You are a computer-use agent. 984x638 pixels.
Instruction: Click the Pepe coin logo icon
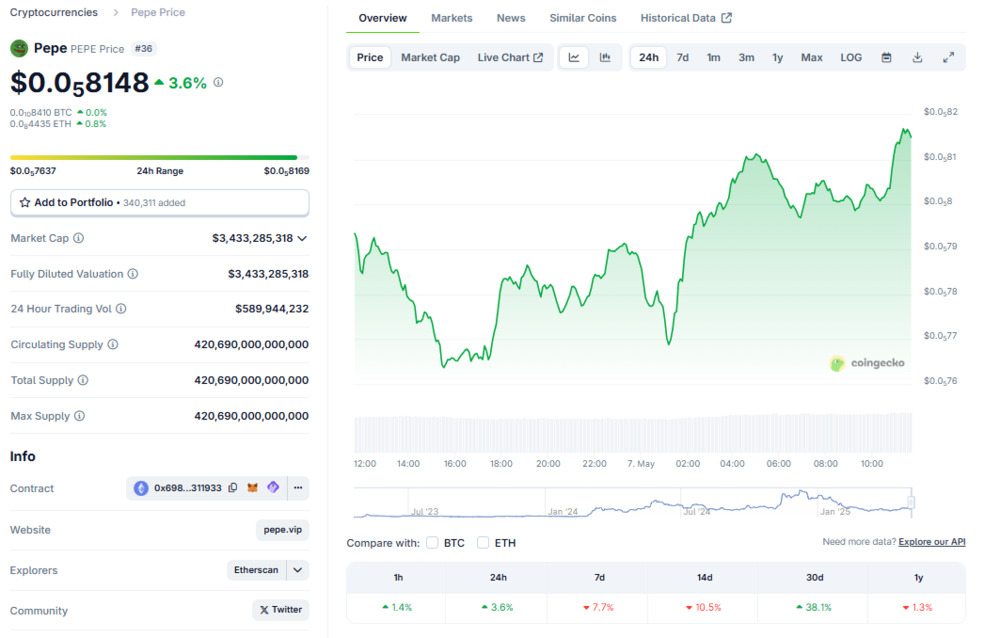(x=19, y=48)
